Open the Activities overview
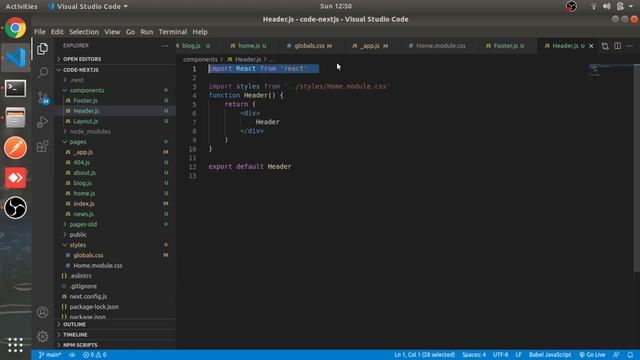 pos(21,6)
